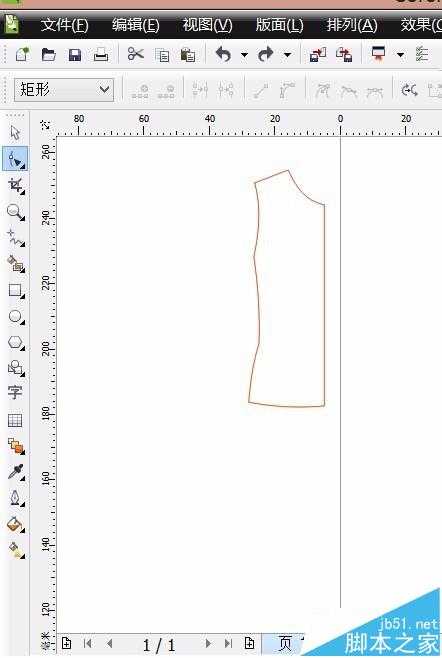Image resolution: width=442 pixels, height=658 pixels.
Task: Open the 排列(A) menu
Action: [352, 26]
